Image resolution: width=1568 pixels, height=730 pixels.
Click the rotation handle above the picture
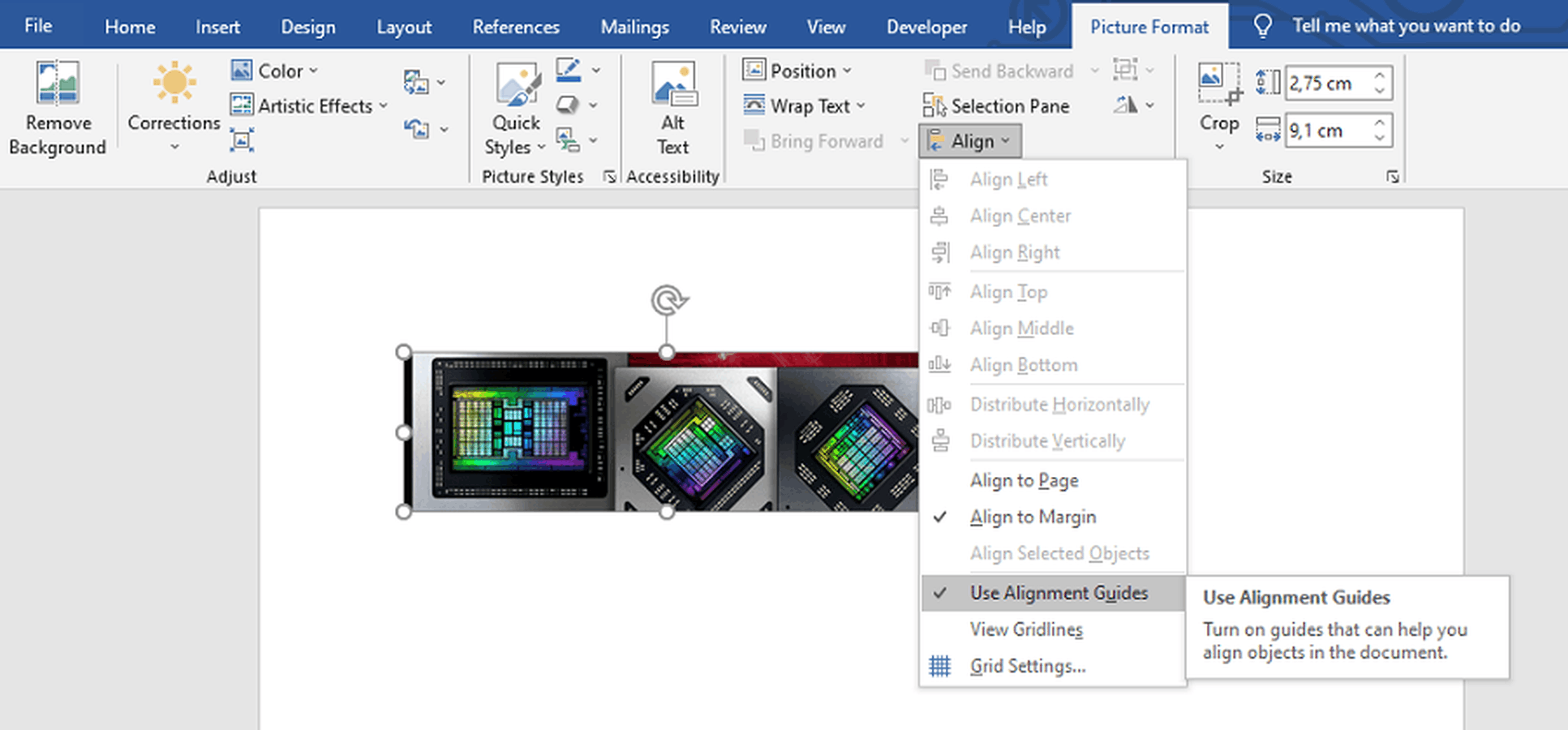pos(668,301)
